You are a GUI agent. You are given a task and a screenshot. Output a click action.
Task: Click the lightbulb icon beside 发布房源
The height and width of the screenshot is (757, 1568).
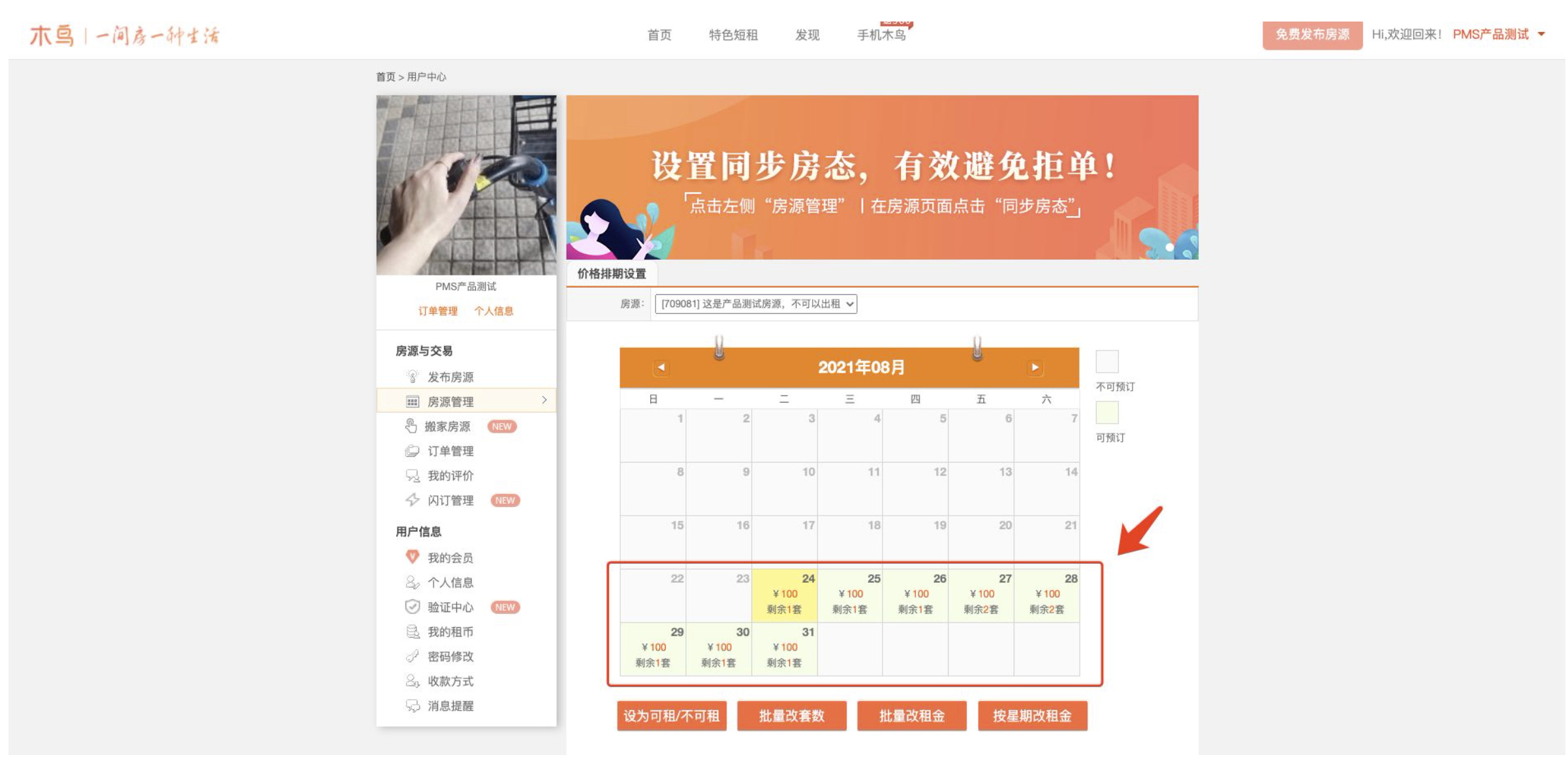coord(412,377)
